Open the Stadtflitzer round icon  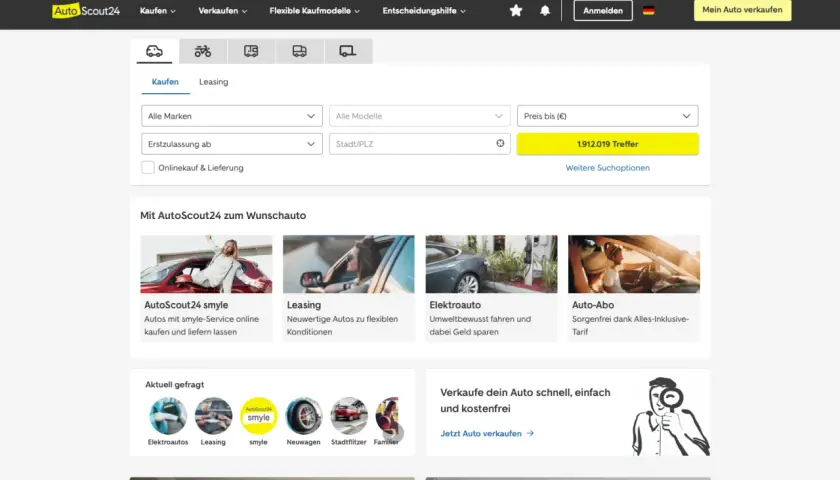pyautogui.click(x=349, y=416)
